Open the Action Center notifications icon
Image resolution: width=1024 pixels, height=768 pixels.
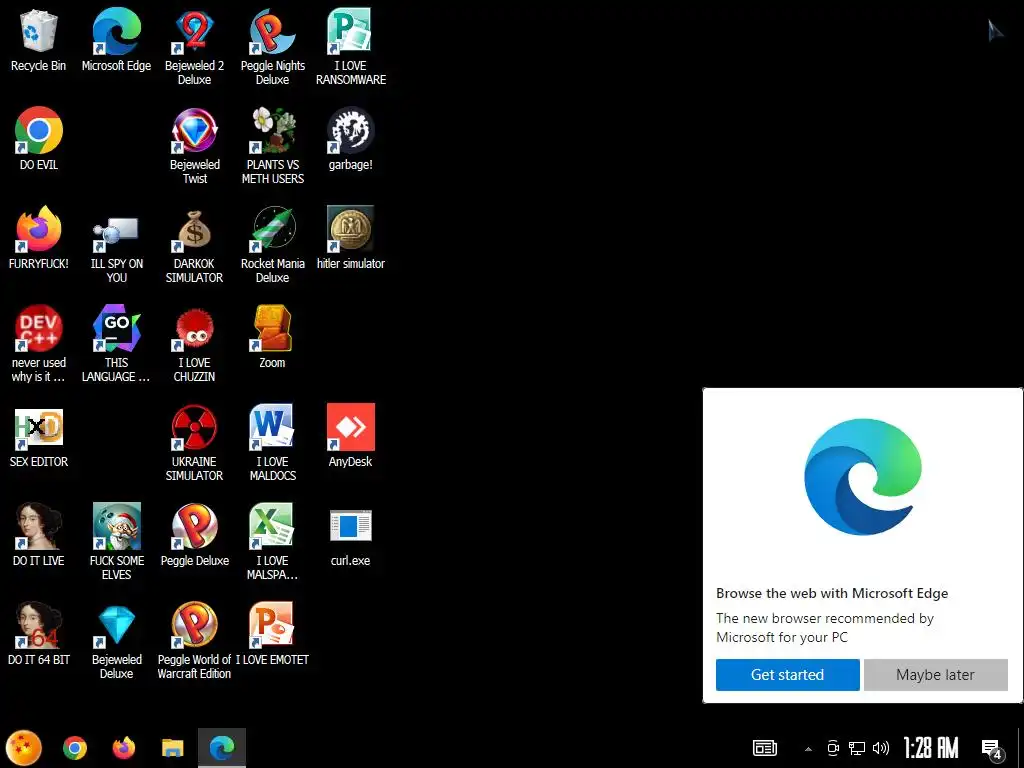[x=992, y=749]
